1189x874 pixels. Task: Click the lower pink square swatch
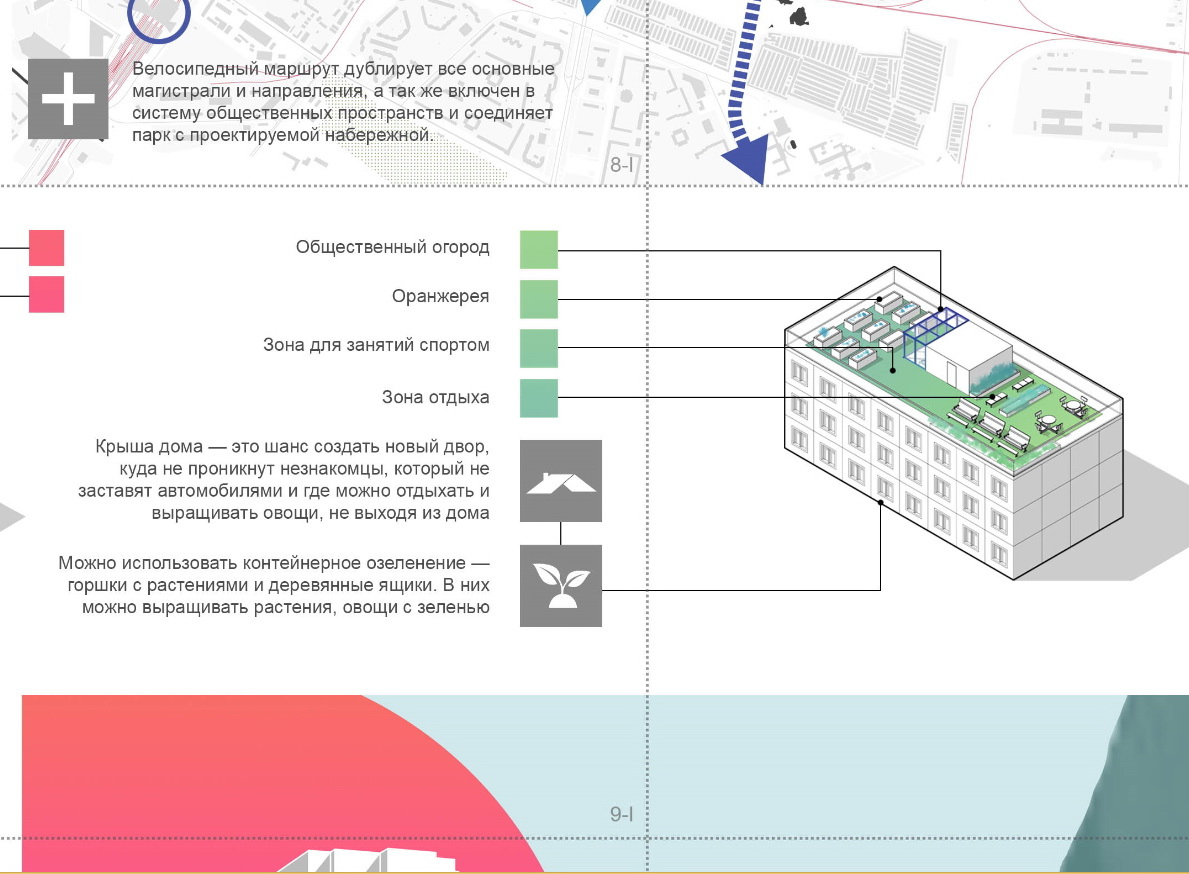tap(46, 294)
